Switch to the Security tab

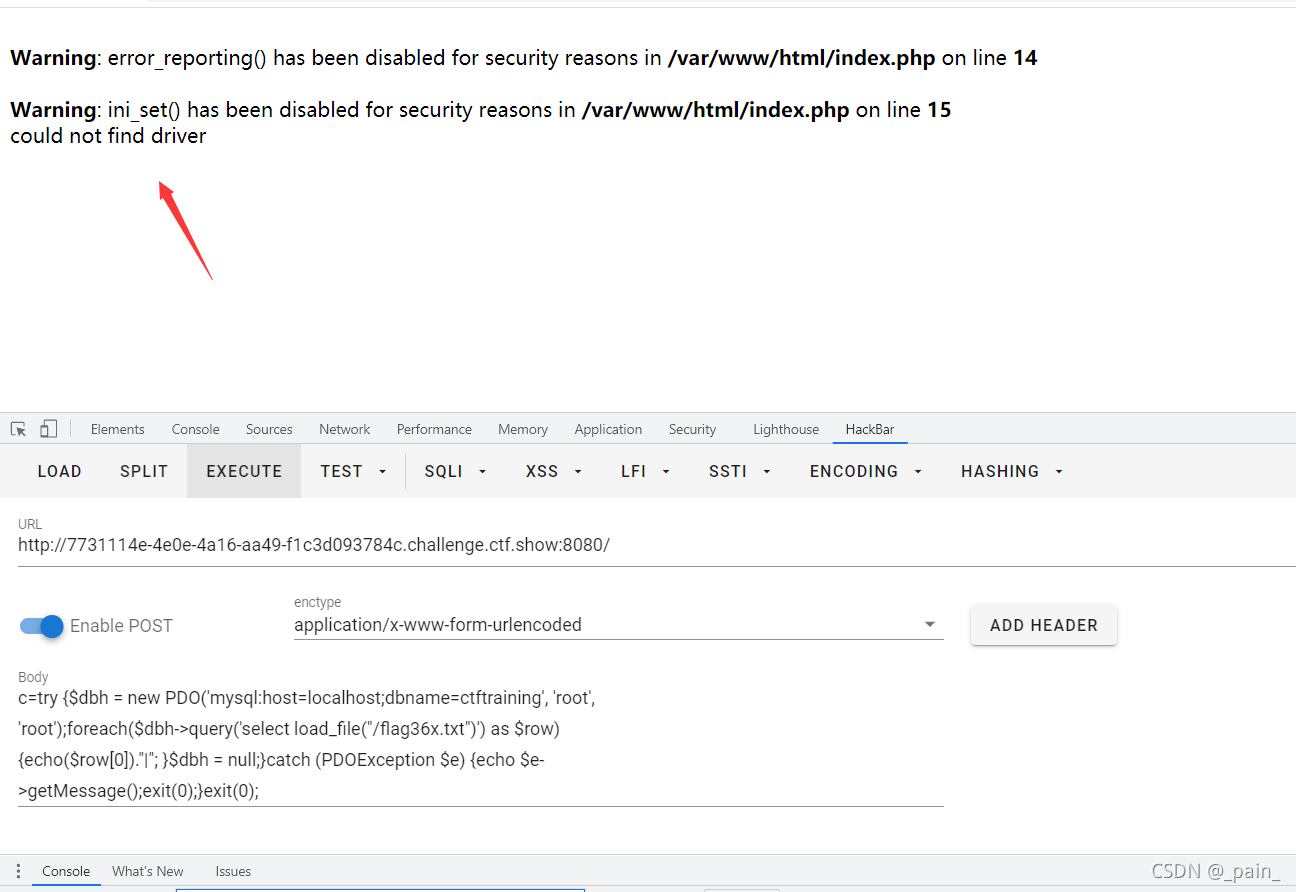click(693, 429)
